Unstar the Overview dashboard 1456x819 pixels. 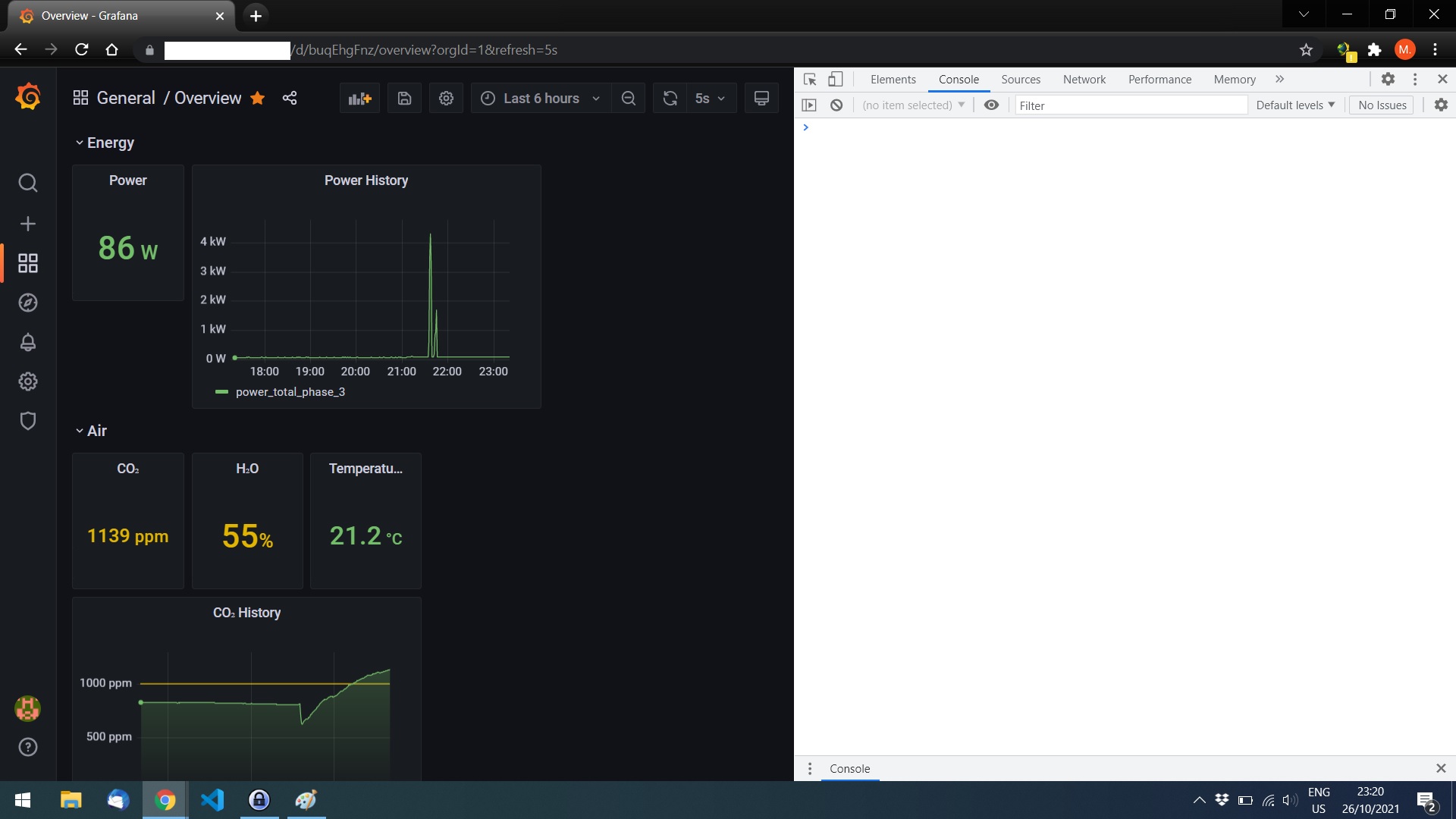(257, 98)
